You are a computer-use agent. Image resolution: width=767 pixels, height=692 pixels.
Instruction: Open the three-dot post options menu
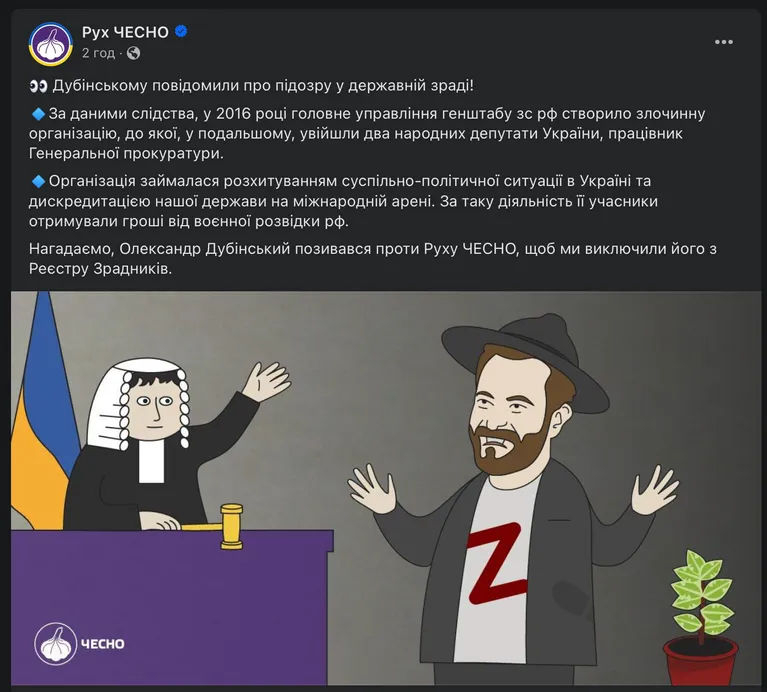point(723,42)
